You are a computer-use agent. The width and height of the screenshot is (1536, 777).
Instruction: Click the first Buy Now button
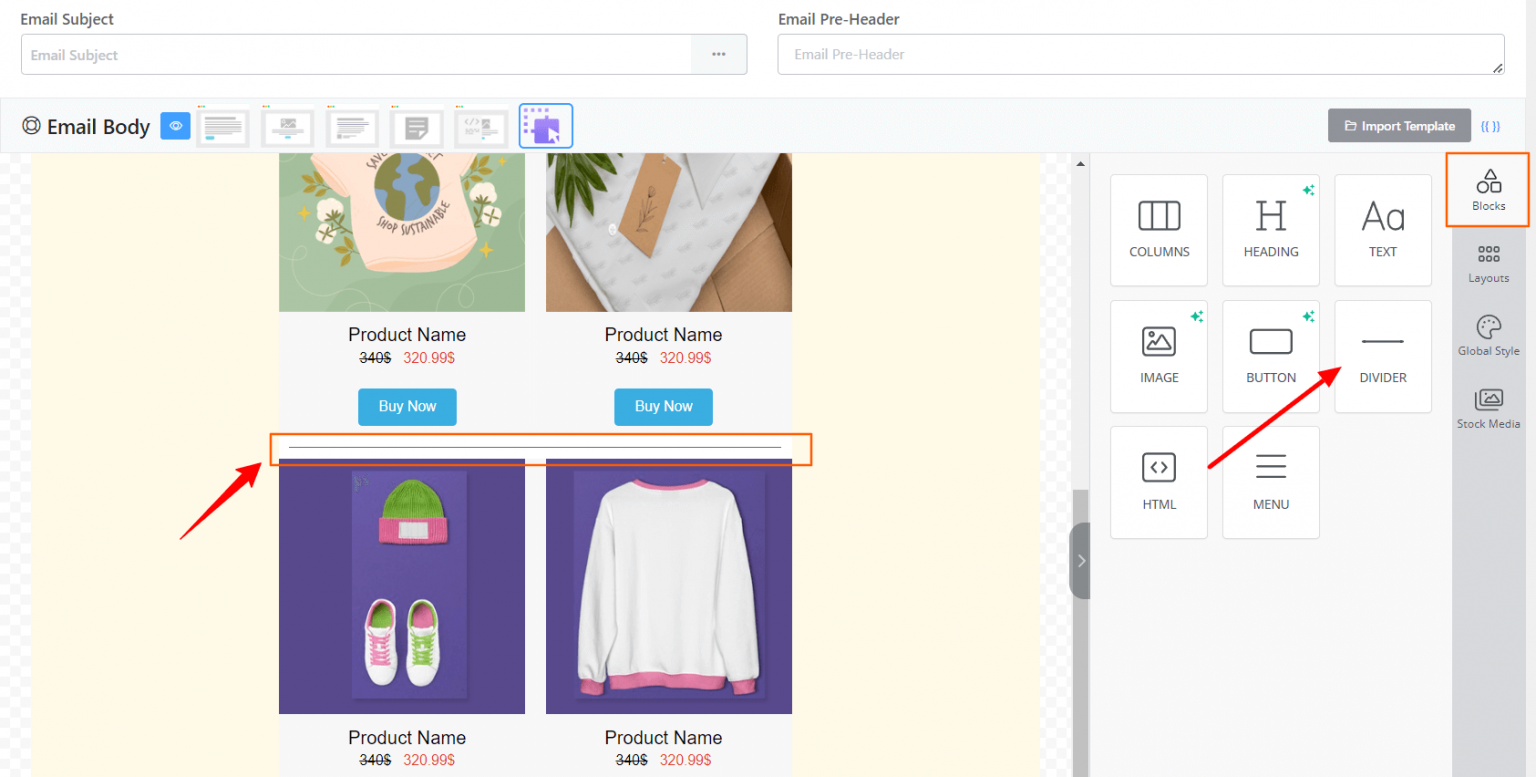pos(407,407)
